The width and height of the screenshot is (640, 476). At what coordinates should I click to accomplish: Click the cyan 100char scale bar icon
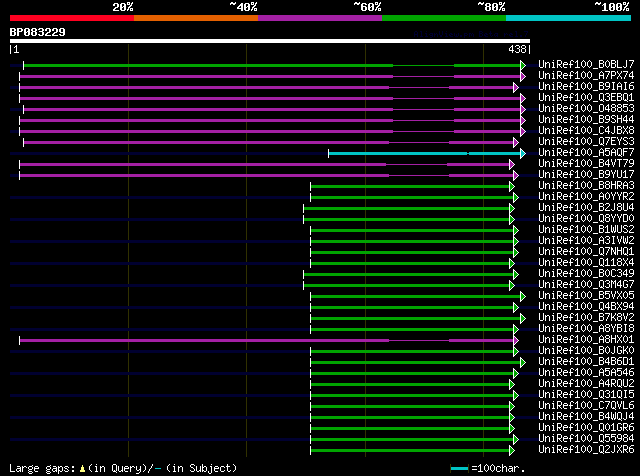[459, 468]
